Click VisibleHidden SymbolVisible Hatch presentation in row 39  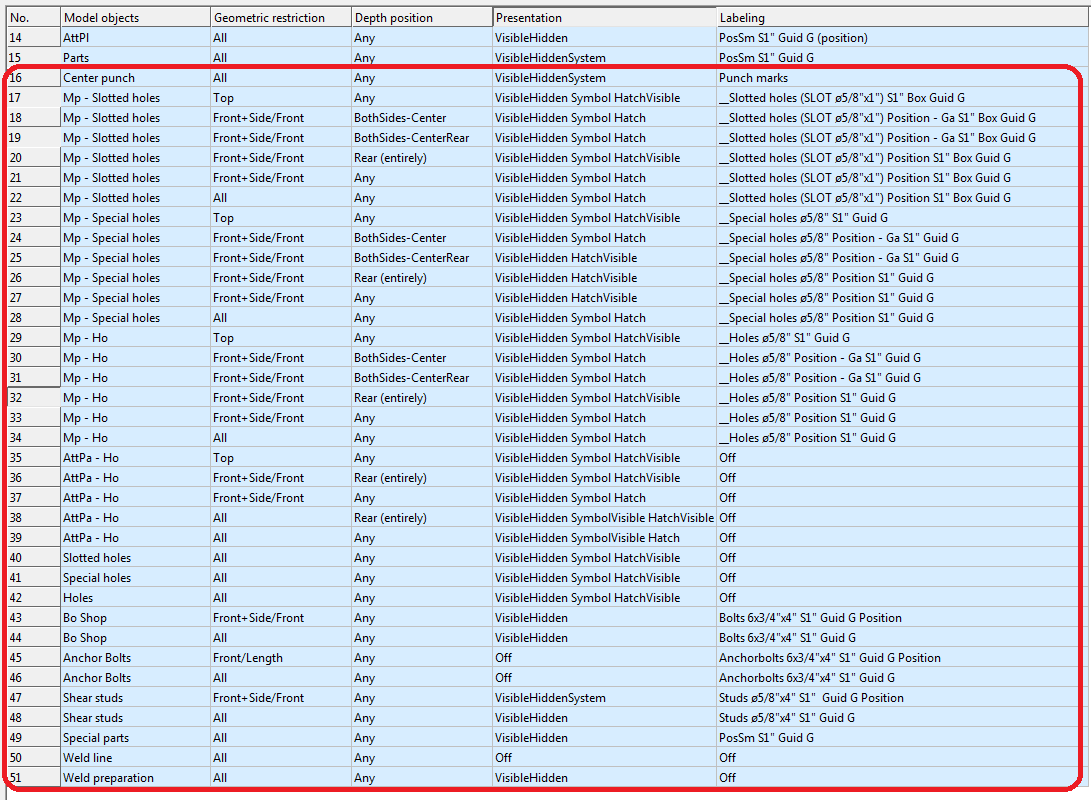[605, 538]
